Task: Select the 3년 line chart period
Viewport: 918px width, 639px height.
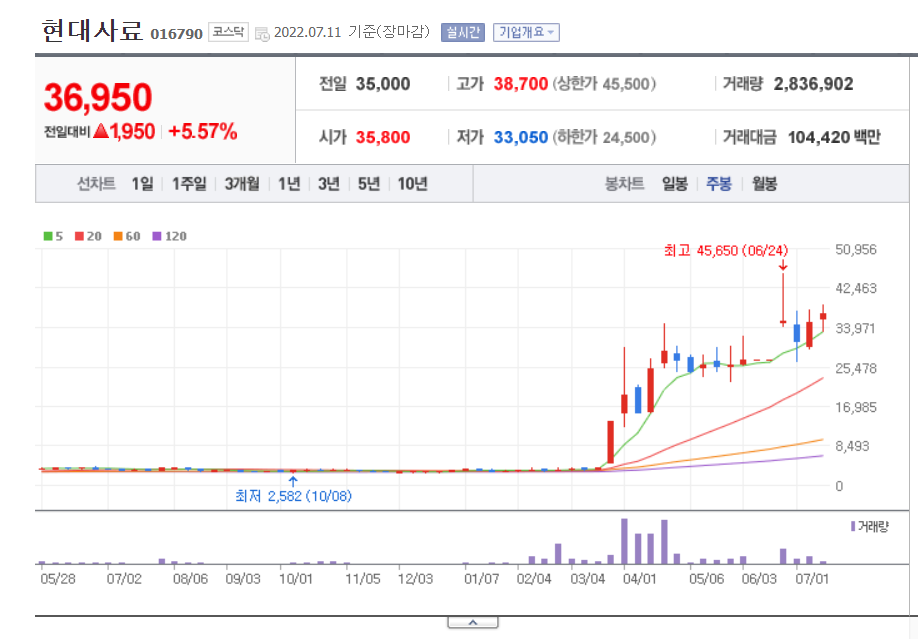Action: pyautogui.click(x=329, y=184)
